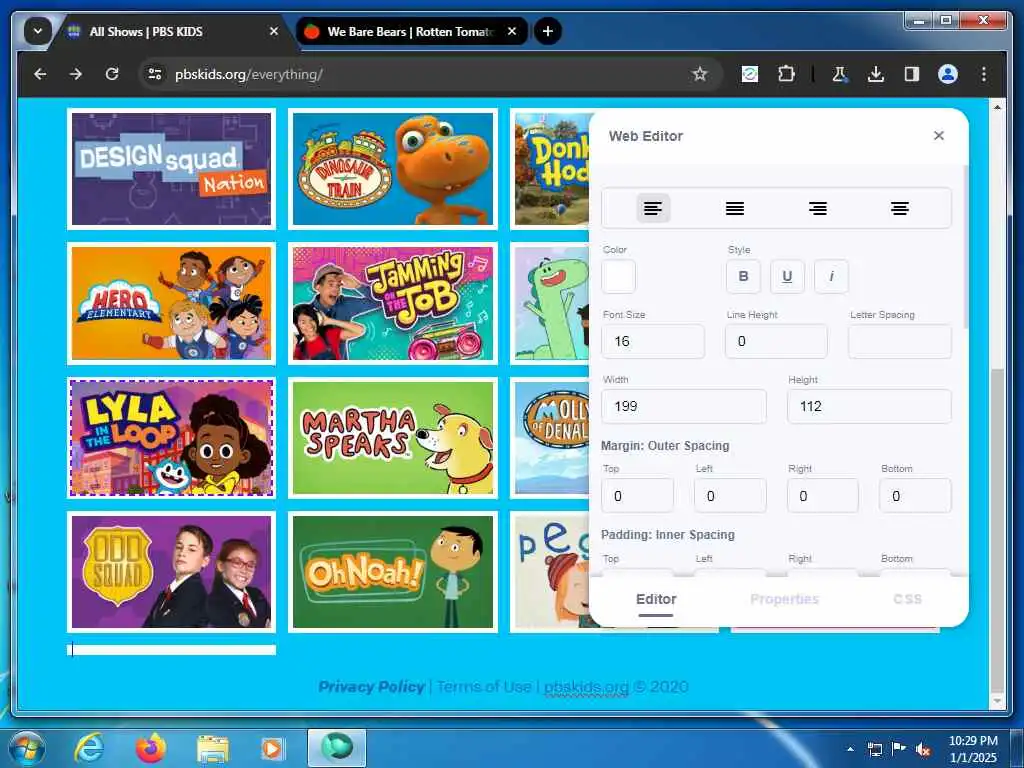Select left text alignment icon
This screenshot has height=768, width=1024.
[653, 208]
